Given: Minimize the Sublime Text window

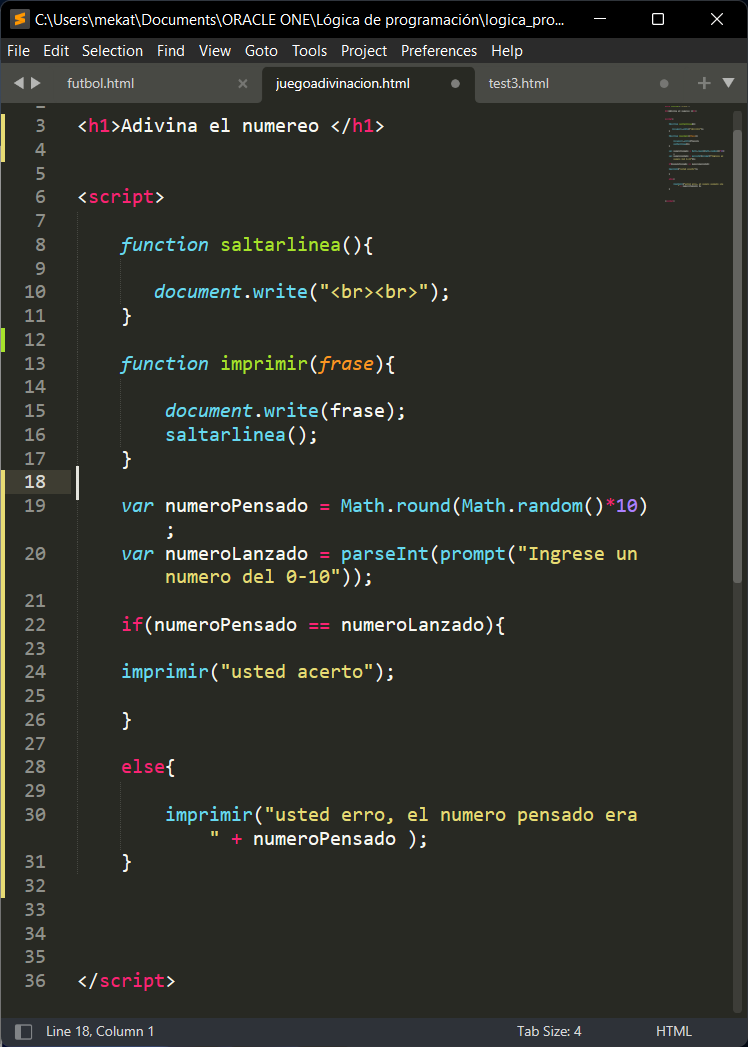Looking at the screenshot, I should (x=598, y=19).
